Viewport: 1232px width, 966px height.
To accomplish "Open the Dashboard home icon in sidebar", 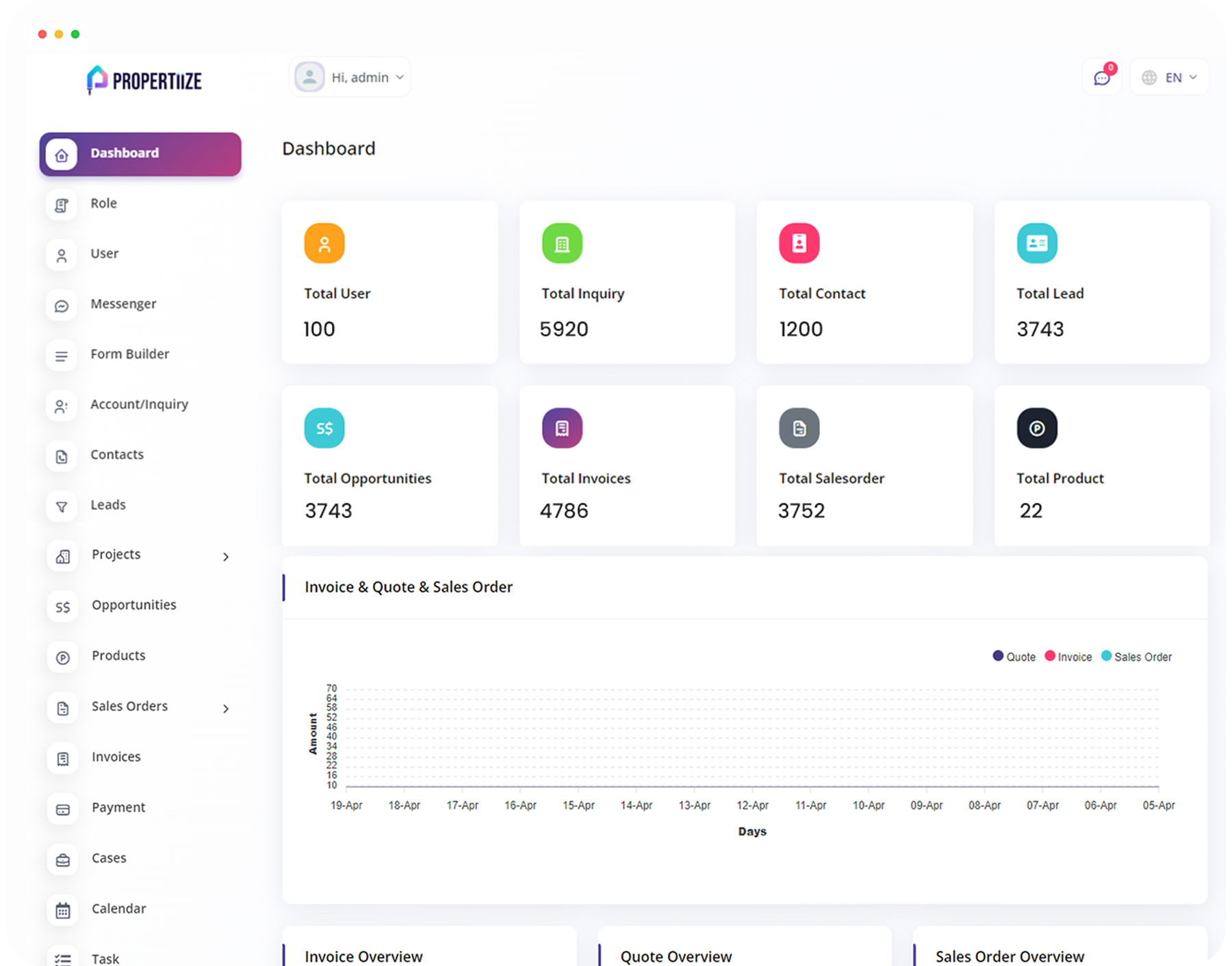I will (x=62, y=155).
